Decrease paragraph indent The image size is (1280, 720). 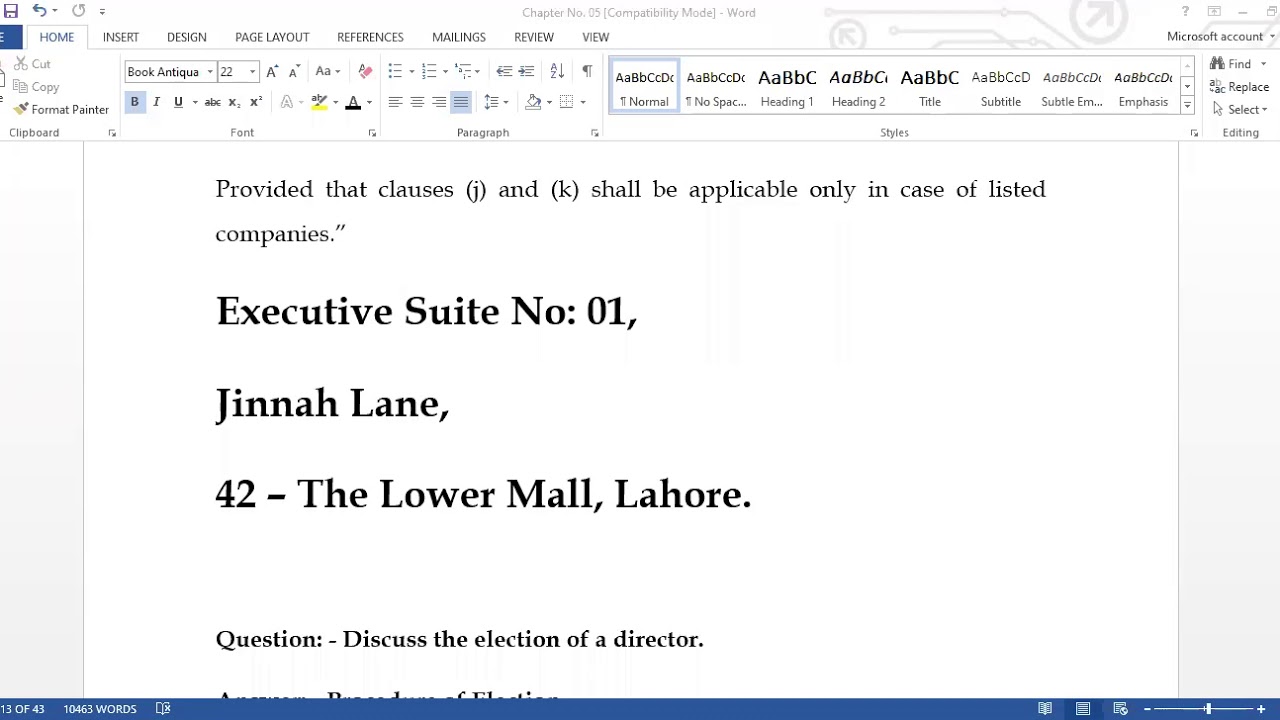point(504,72)
